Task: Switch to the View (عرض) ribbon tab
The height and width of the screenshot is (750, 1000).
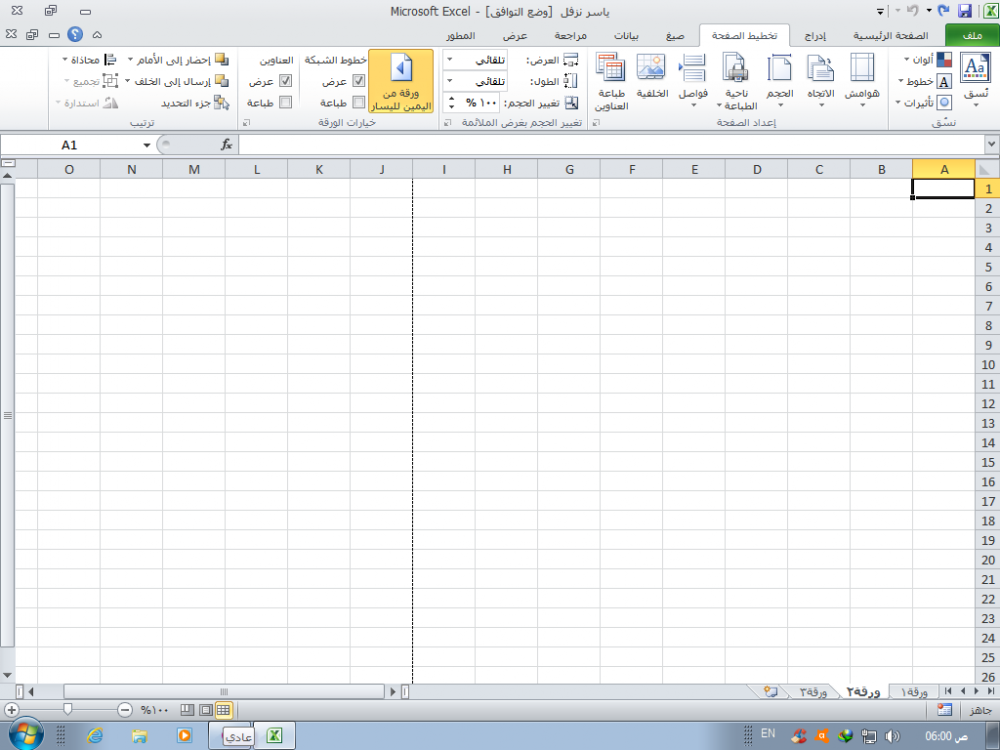Action: point(515,36)
